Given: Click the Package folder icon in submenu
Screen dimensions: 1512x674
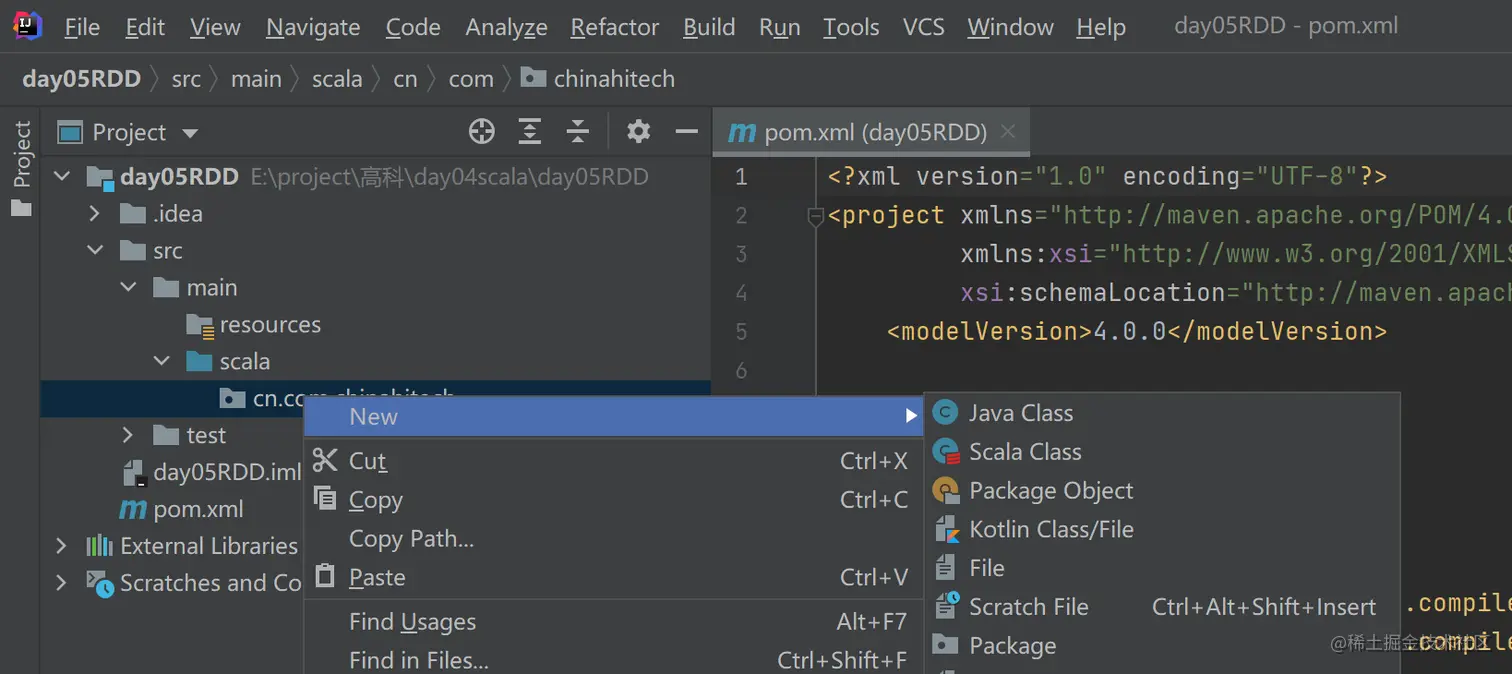Looking at the screenshot, I should 945,645.
